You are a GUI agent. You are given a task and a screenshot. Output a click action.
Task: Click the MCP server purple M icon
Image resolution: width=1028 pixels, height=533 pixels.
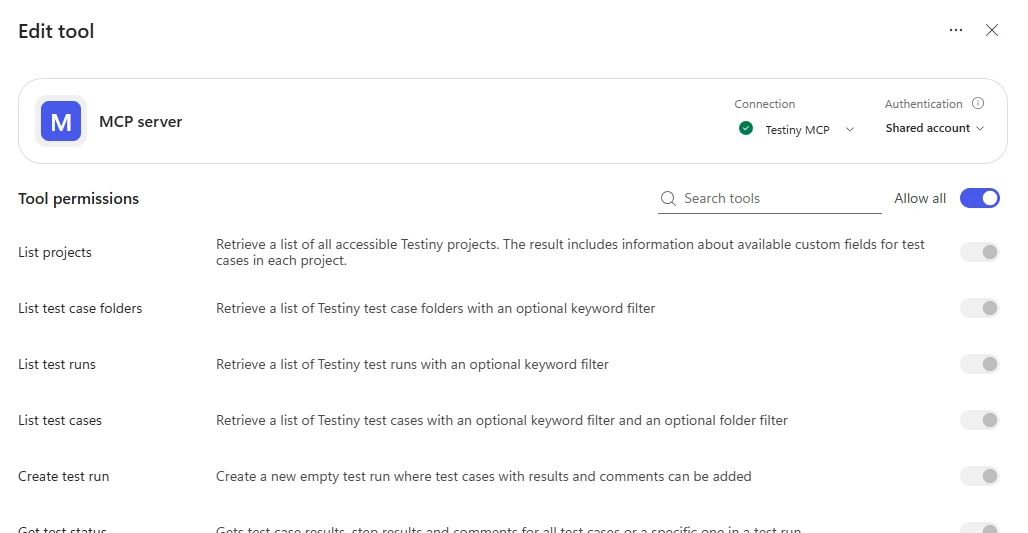click(61, 121)
